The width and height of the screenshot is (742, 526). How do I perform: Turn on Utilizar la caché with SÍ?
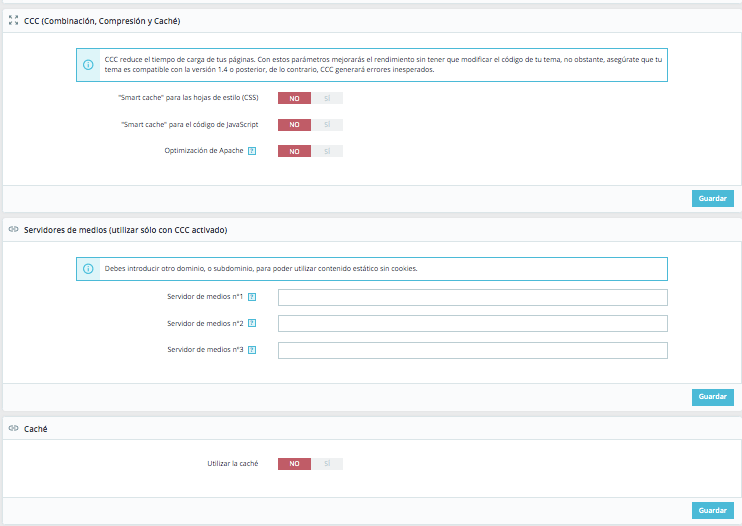(327, 464)
